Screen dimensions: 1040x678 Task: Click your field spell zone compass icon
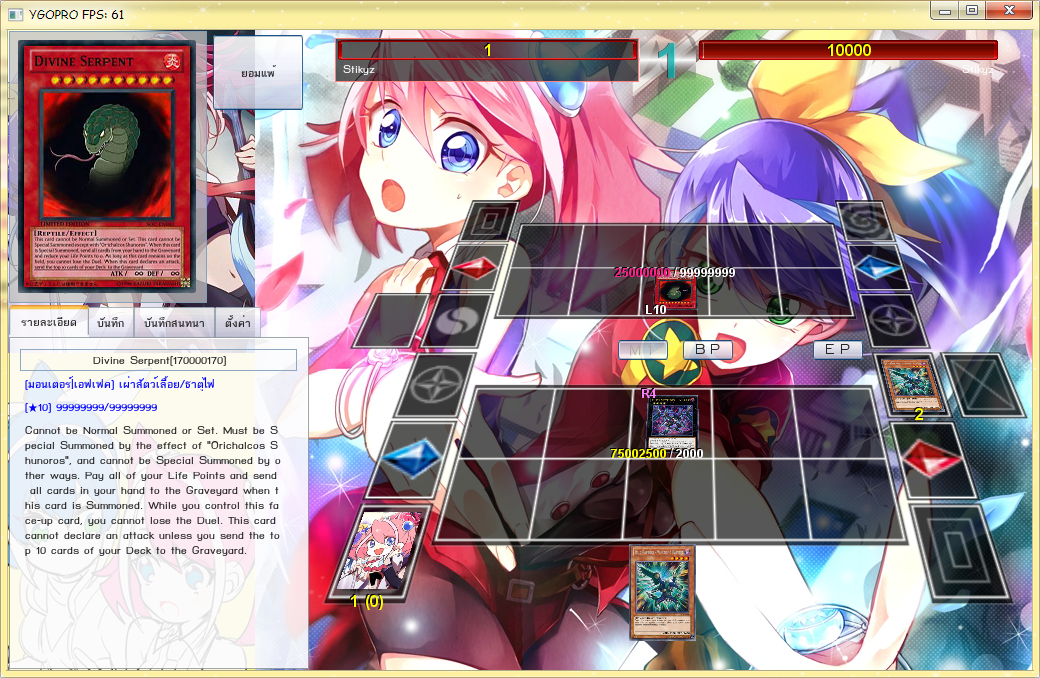click(x=436, y=386)
